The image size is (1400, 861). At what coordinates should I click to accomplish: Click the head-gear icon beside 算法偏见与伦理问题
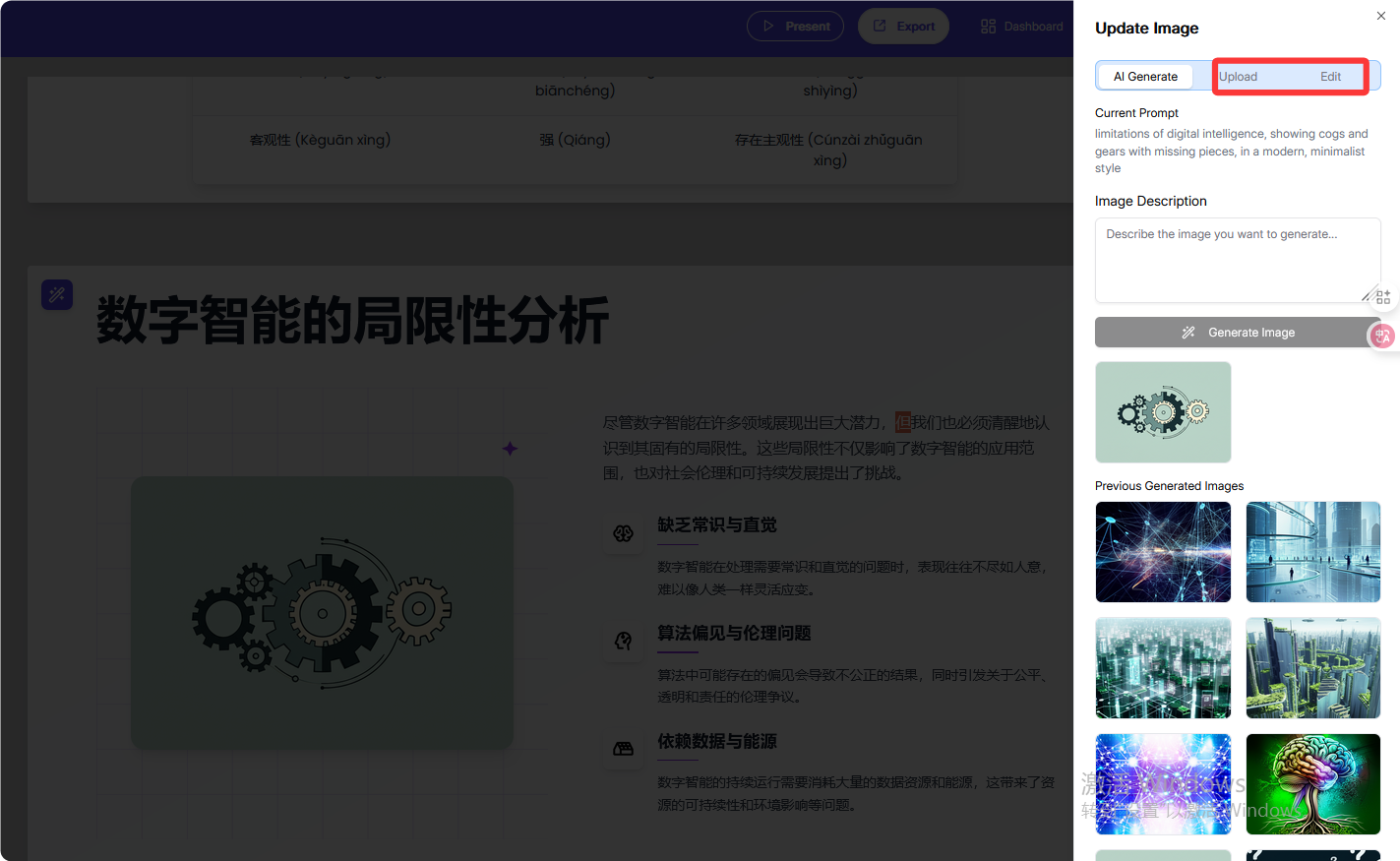[624, 641]
